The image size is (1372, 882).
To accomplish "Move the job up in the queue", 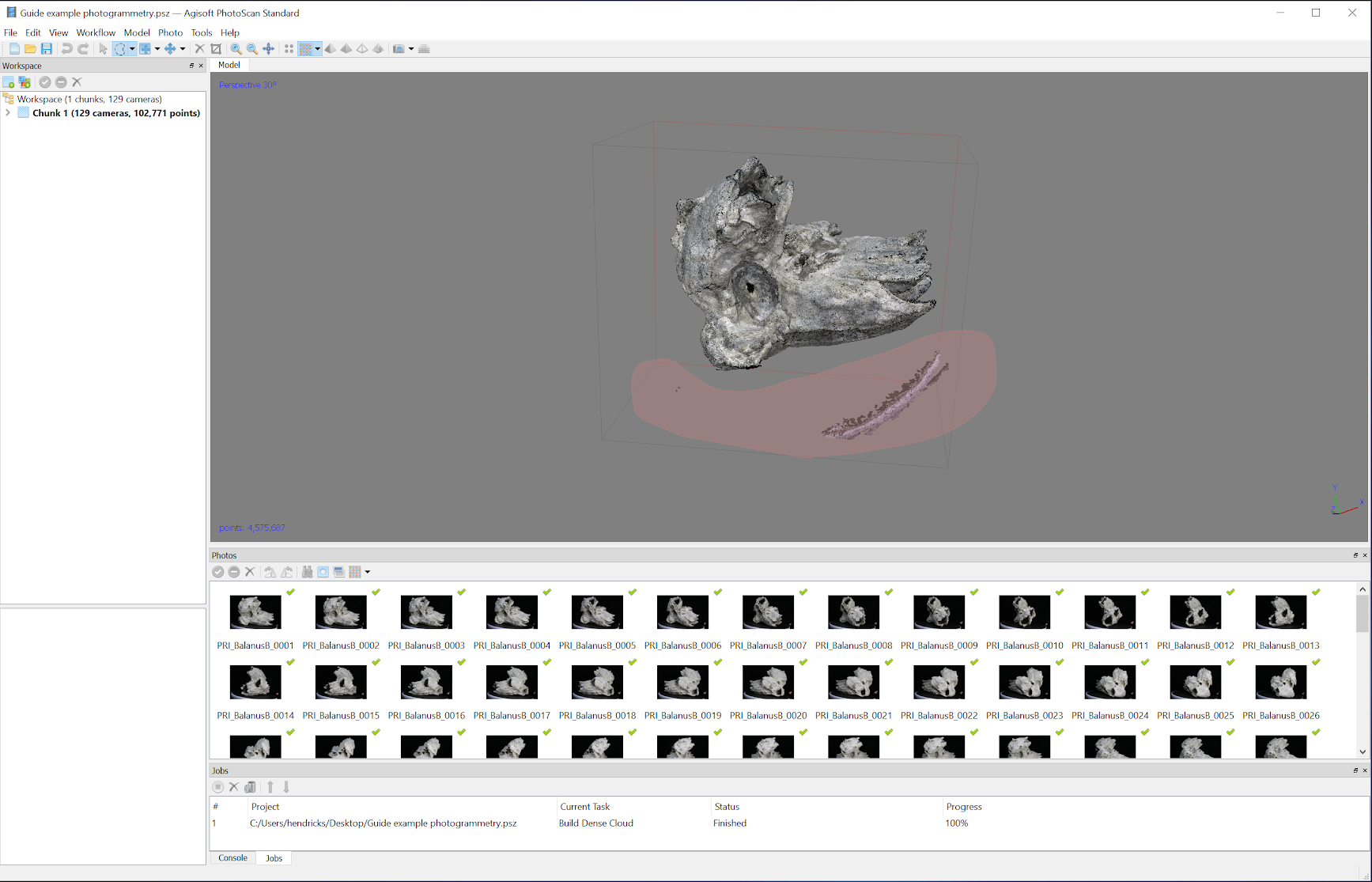I will click(x=270, y=787).
